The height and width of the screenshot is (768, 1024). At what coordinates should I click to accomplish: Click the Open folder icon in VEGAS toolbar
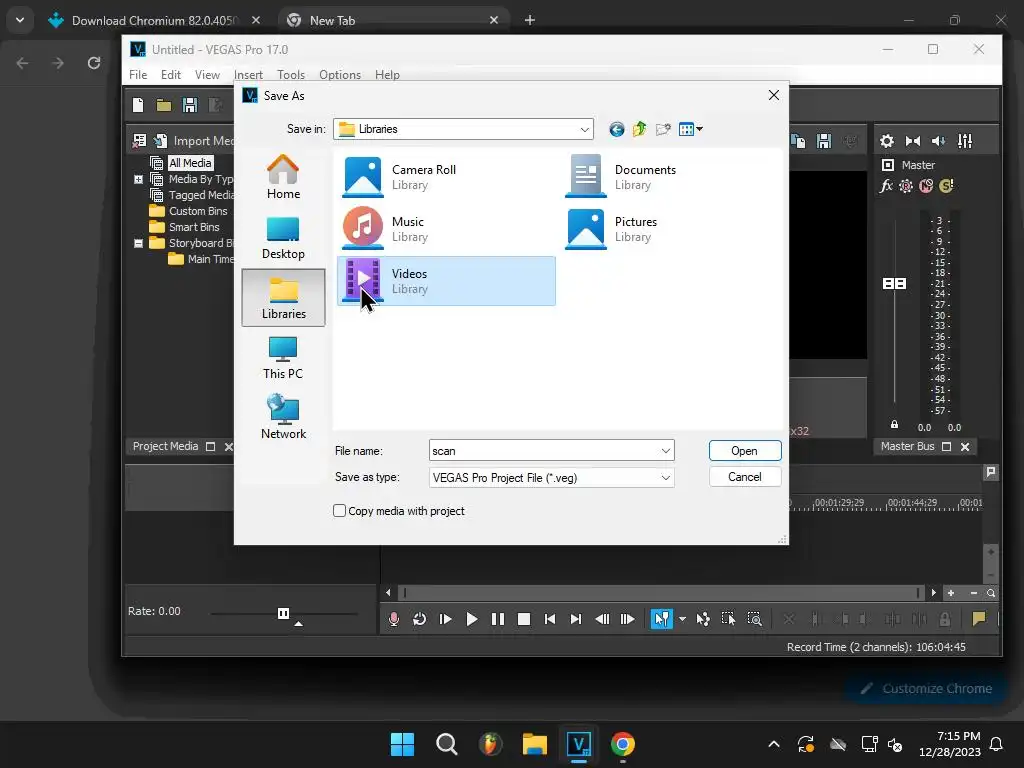coord(164,105)
